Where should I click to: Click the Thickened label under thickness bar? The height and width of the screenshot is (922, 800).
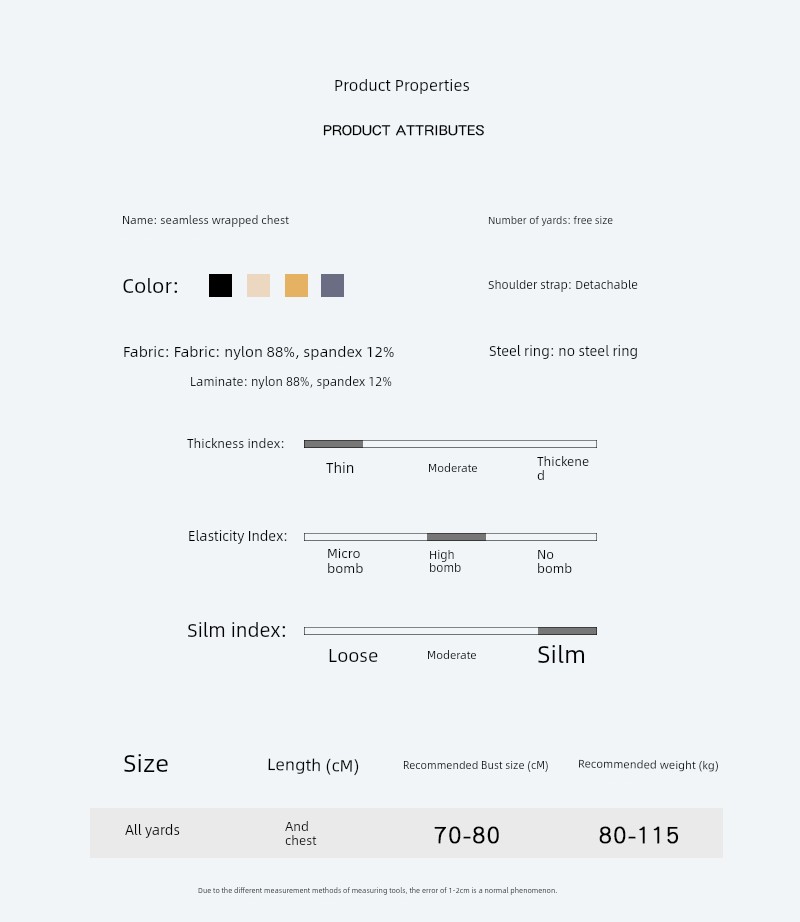563,468
